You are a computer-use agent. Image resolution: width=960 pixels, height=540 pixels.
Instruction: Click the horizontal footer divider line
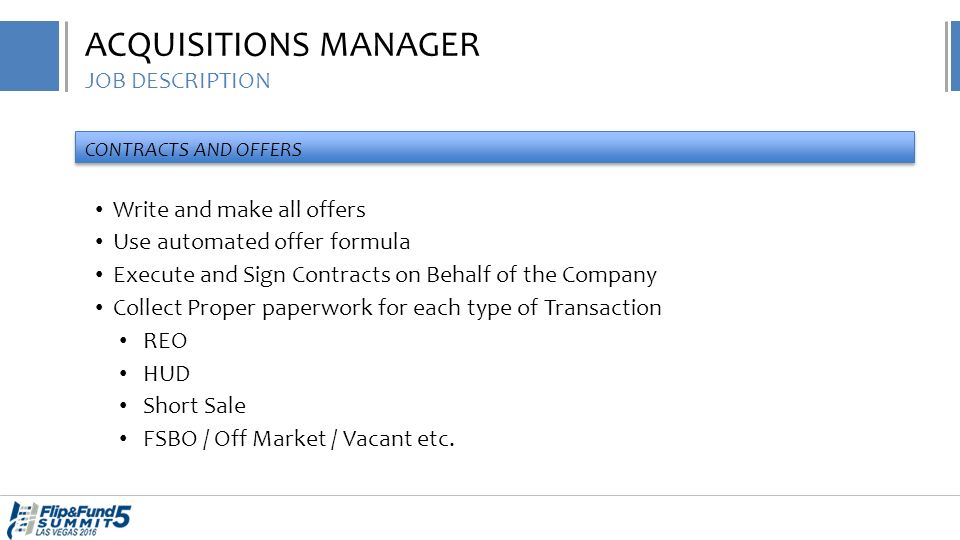480,495
